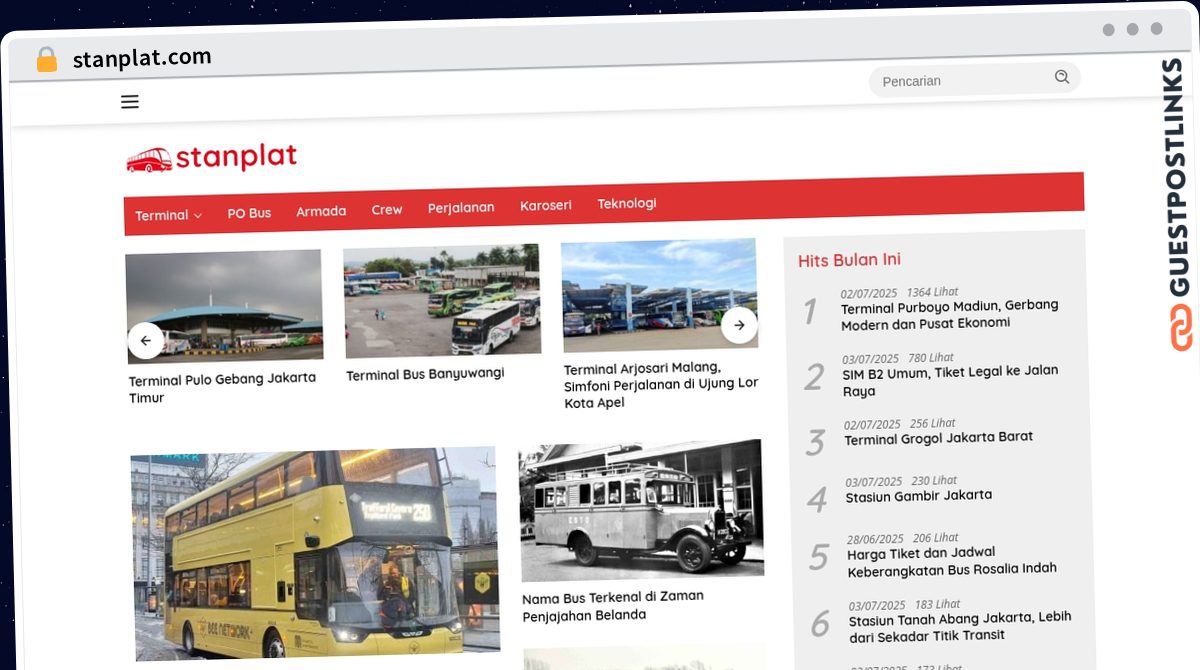Open the Karoseri menu item
Image resolution: width=1200 pixels, height=670 pixels.
point(546,205)
